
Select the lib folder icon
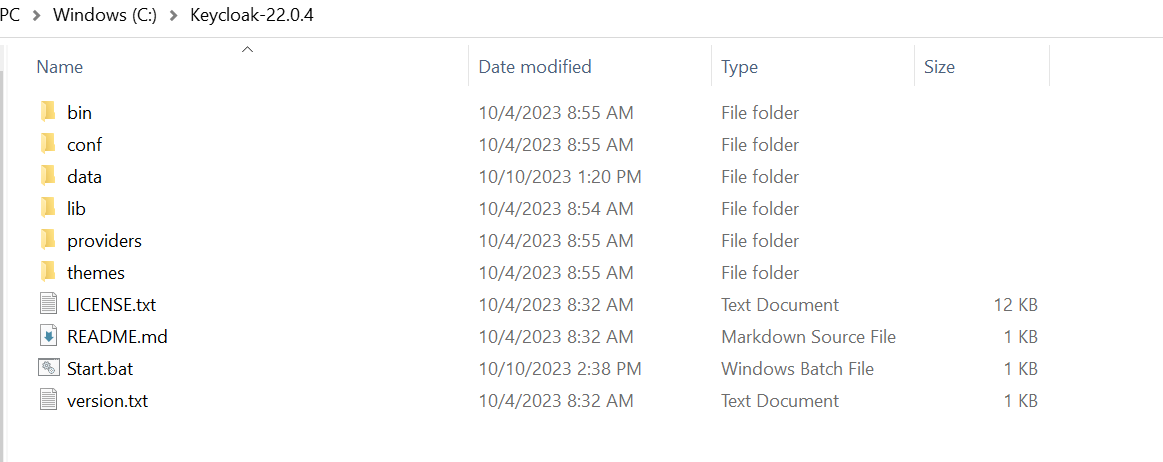click(x=48, y=208)
